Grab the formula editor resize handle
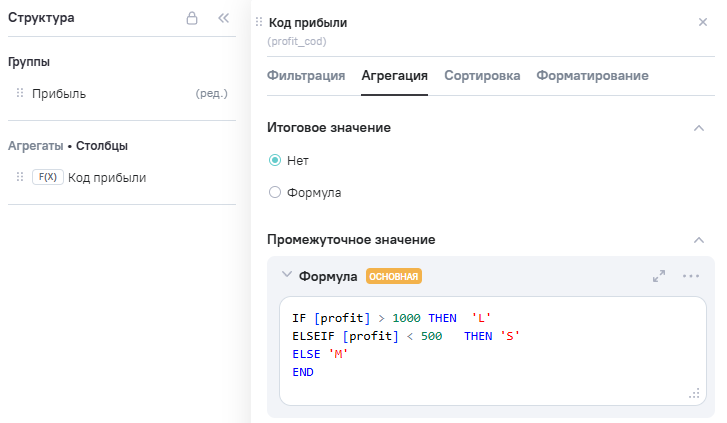 click(694, 394)
